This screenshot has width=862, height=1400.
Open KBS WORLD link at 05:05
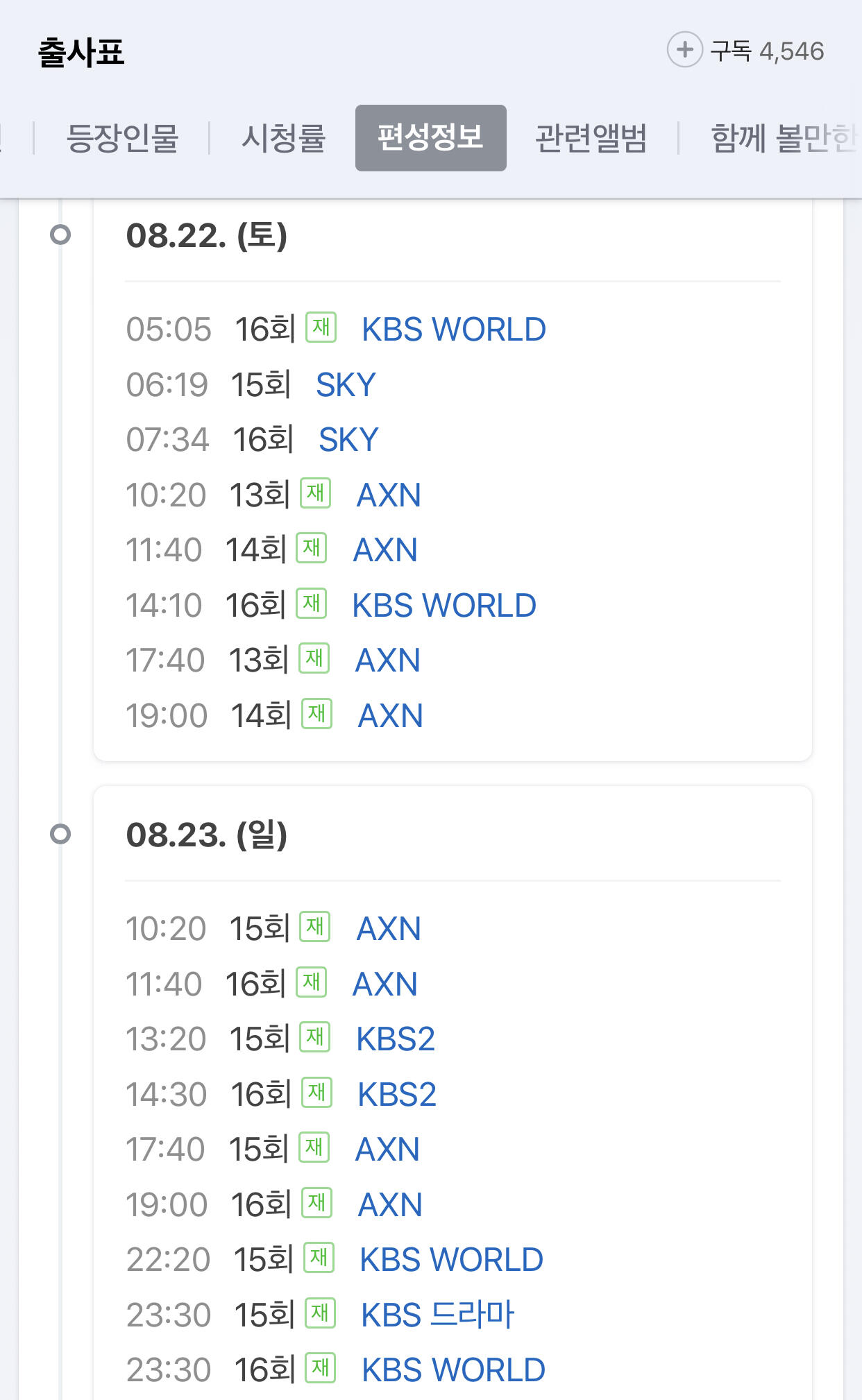[454, 330]
